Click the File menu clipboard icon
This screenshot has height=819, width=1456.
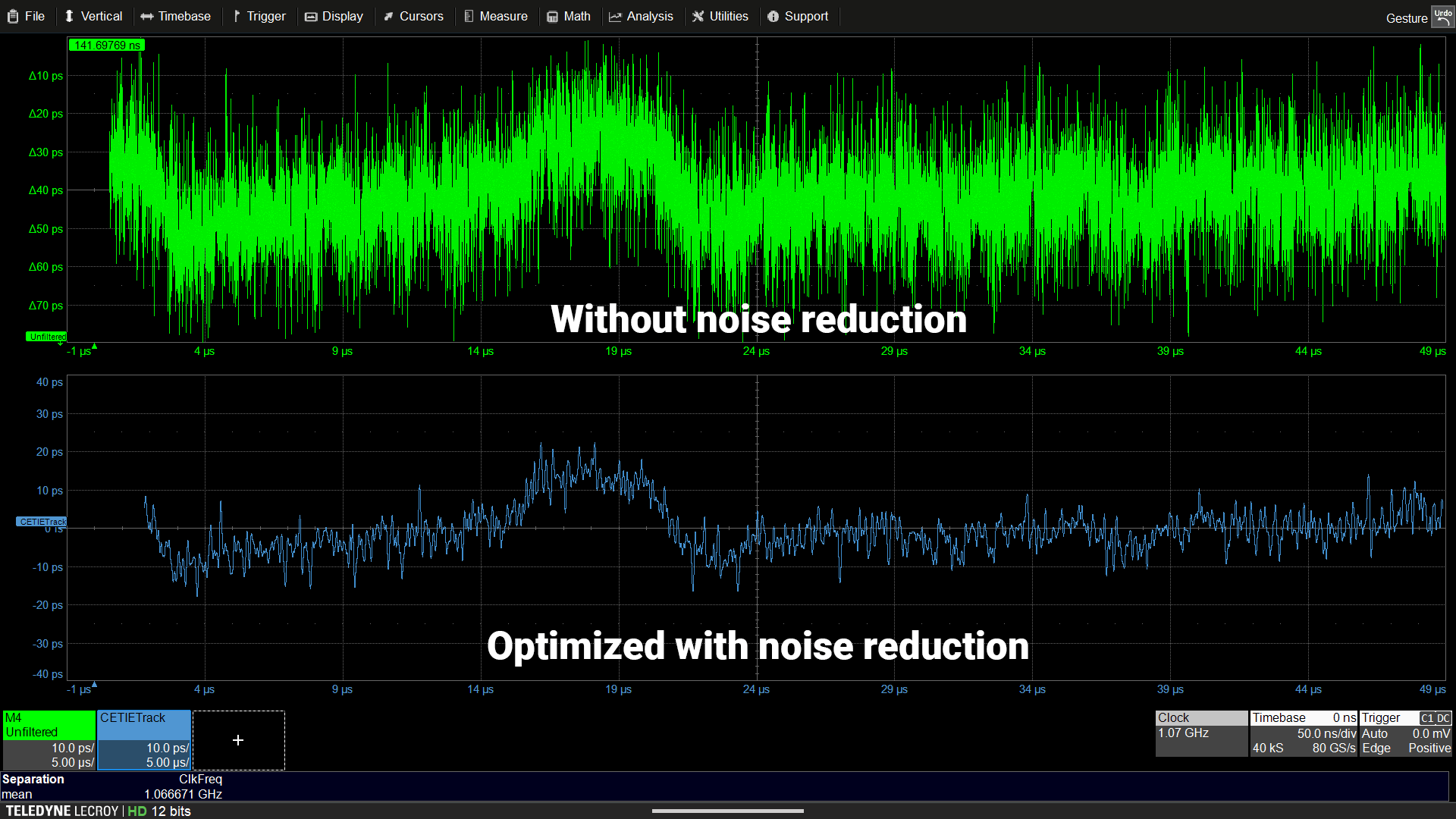(13, 16)
